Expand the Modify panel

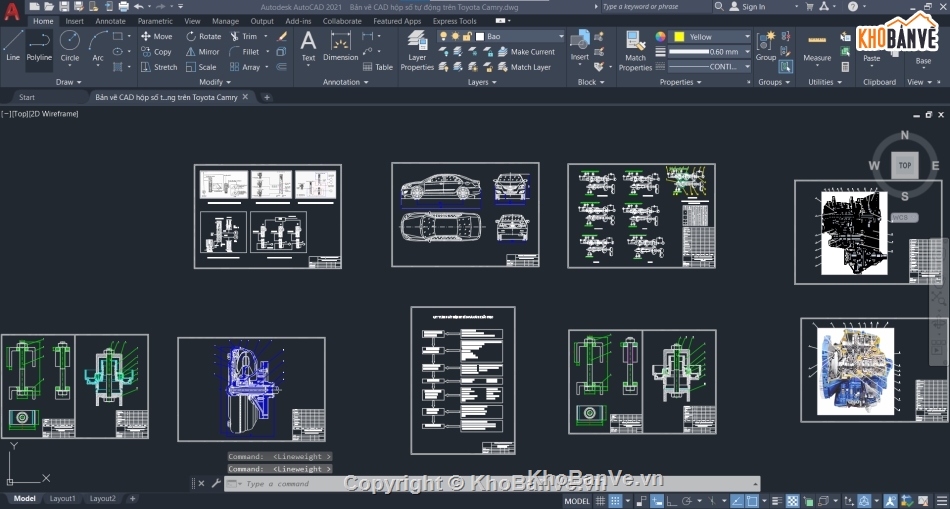pyautogui.click(x=215, y=82)
